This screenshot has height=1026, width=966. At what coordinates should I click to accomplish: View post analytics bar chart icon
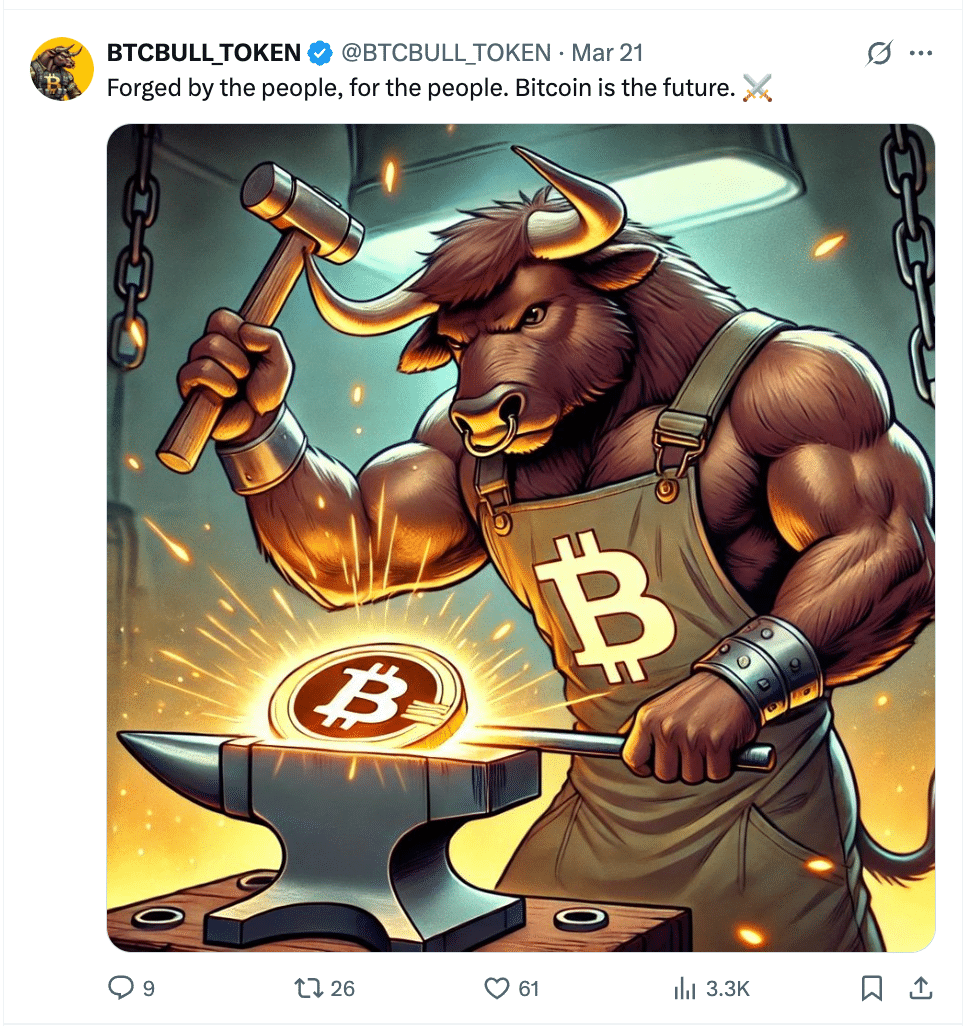[685, 988]
